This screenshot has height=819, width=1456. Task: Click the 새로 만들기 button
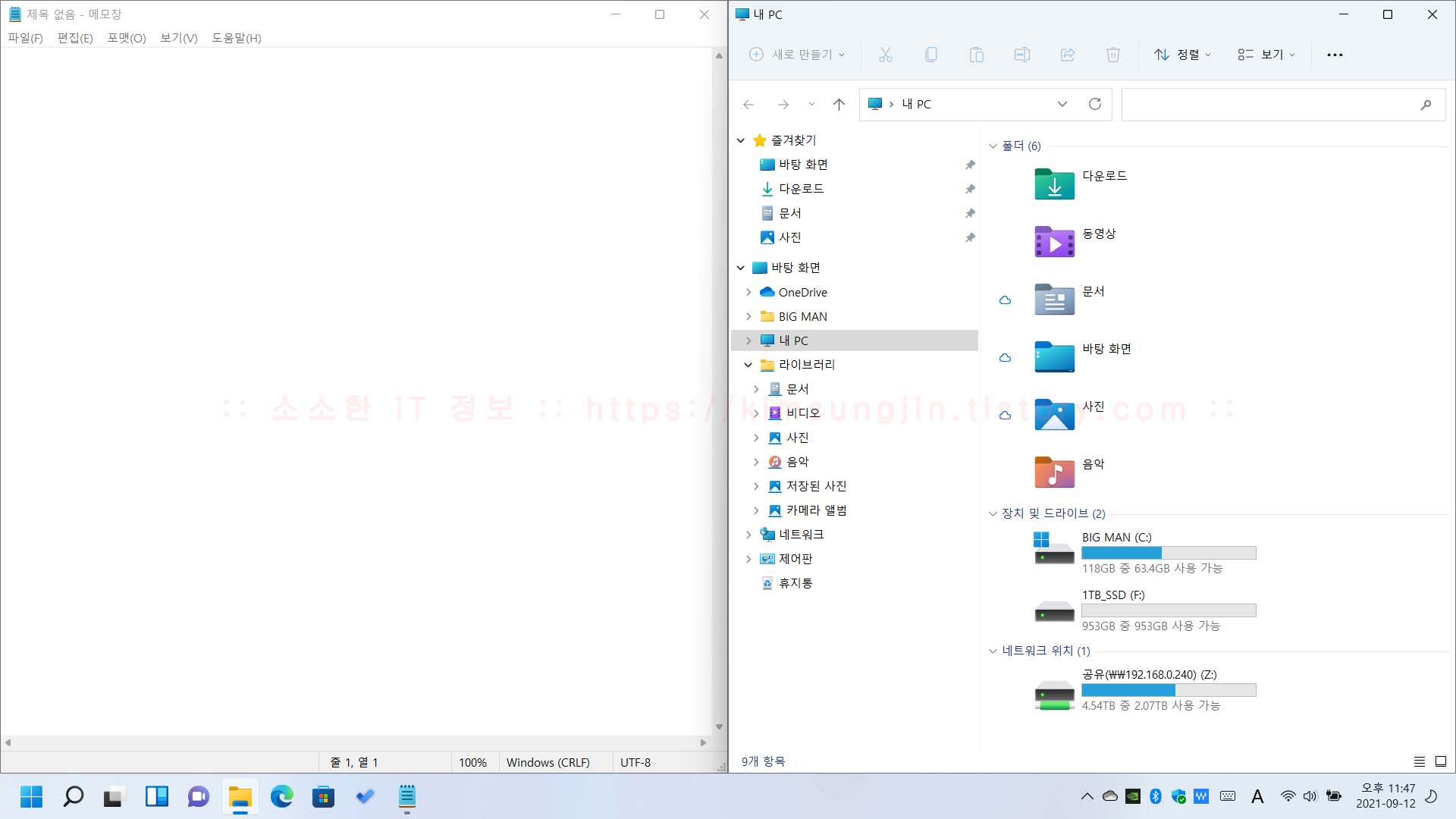pos(796,55)
